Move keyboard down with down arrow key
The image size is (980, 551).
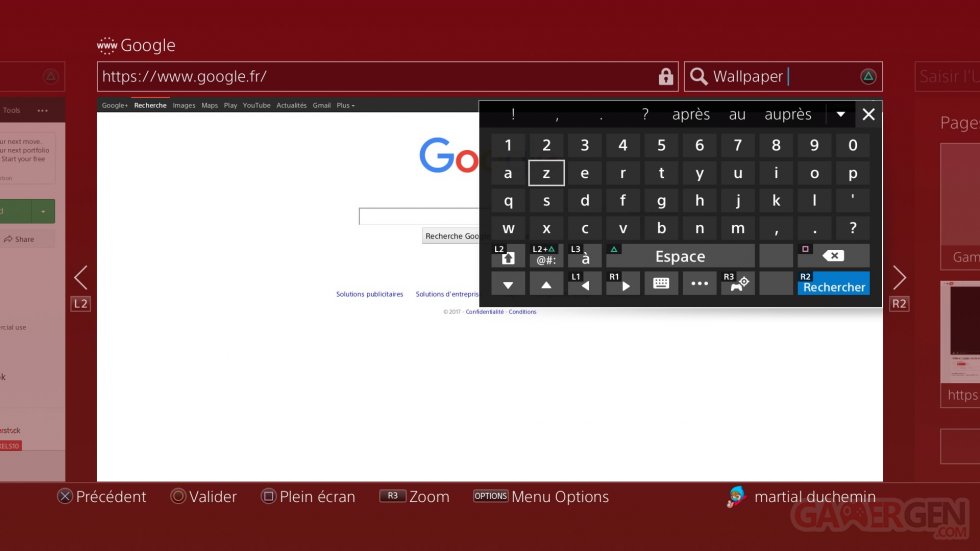pos(508,284)
